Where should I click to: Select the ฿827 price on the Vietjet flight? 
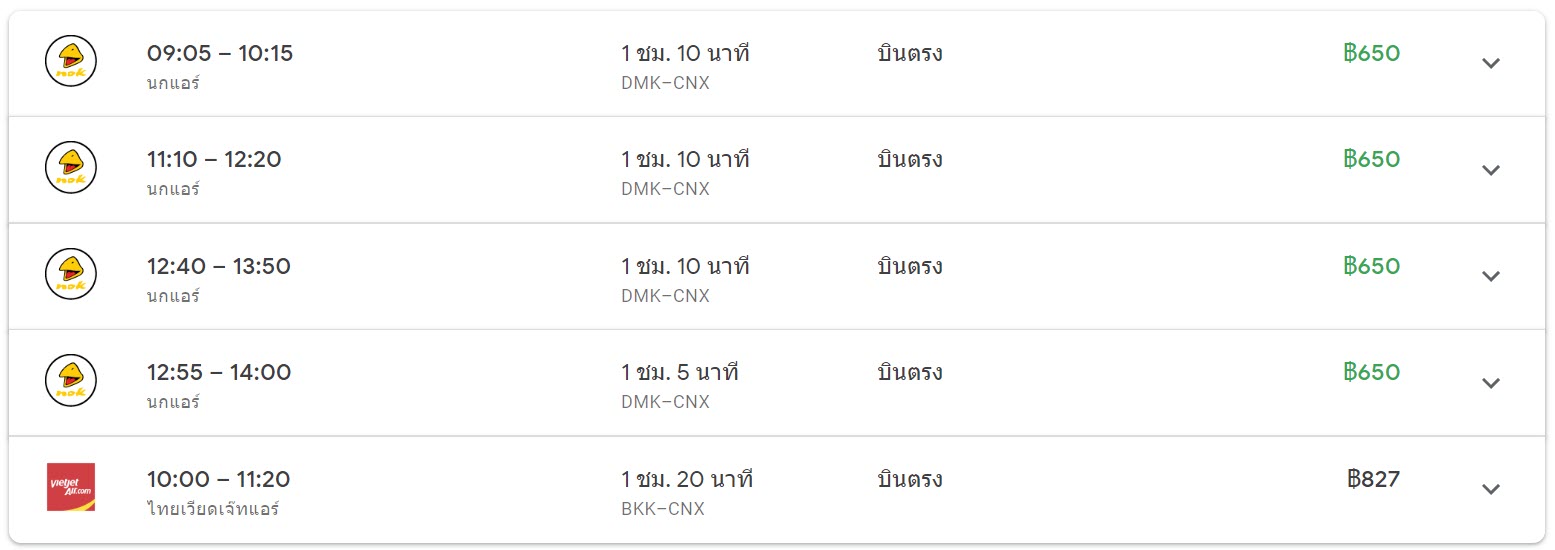[1373, 479]
